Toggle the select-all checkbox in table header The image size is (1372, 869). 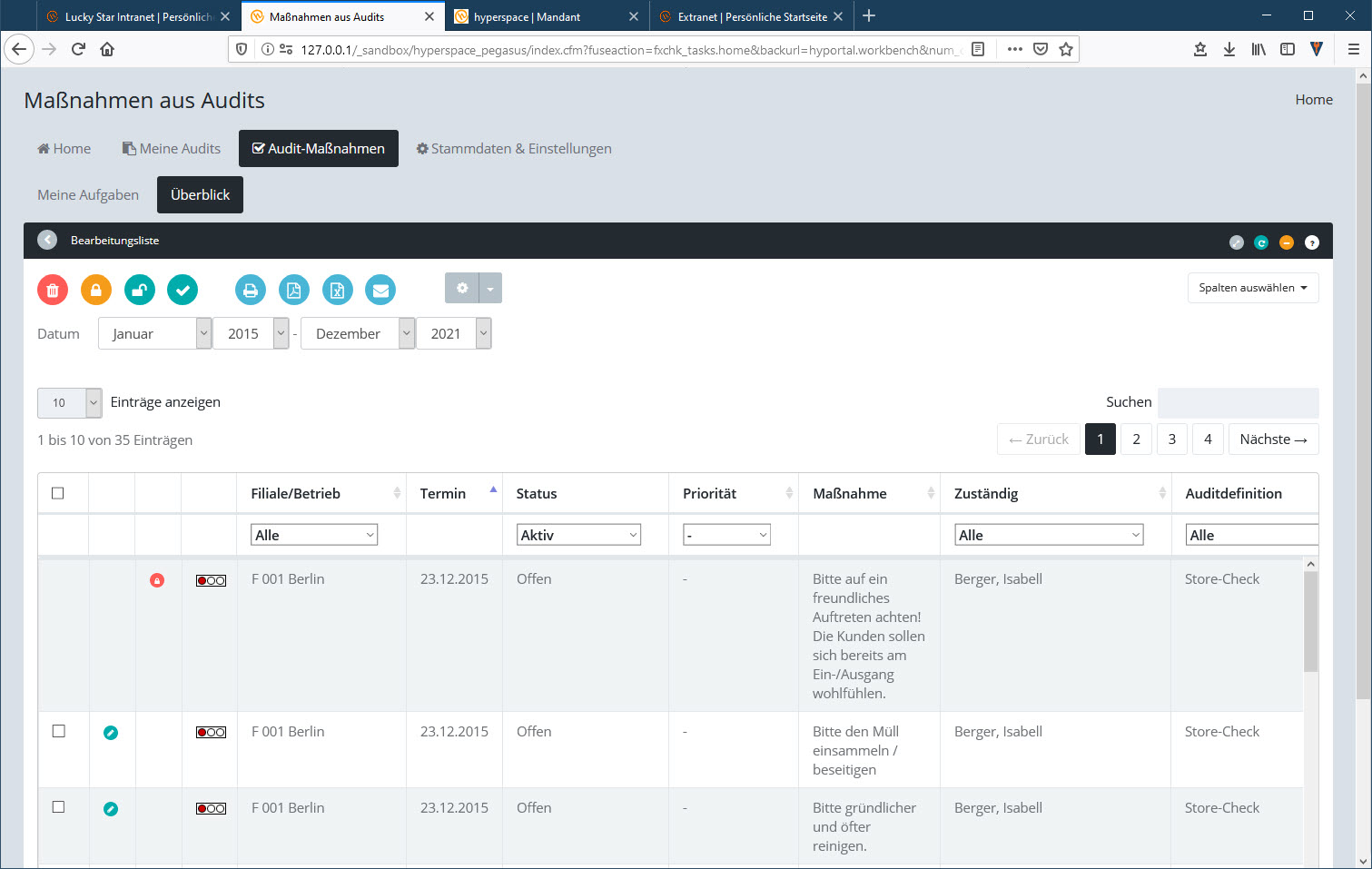pyautogui.click(x=58, y=493)
